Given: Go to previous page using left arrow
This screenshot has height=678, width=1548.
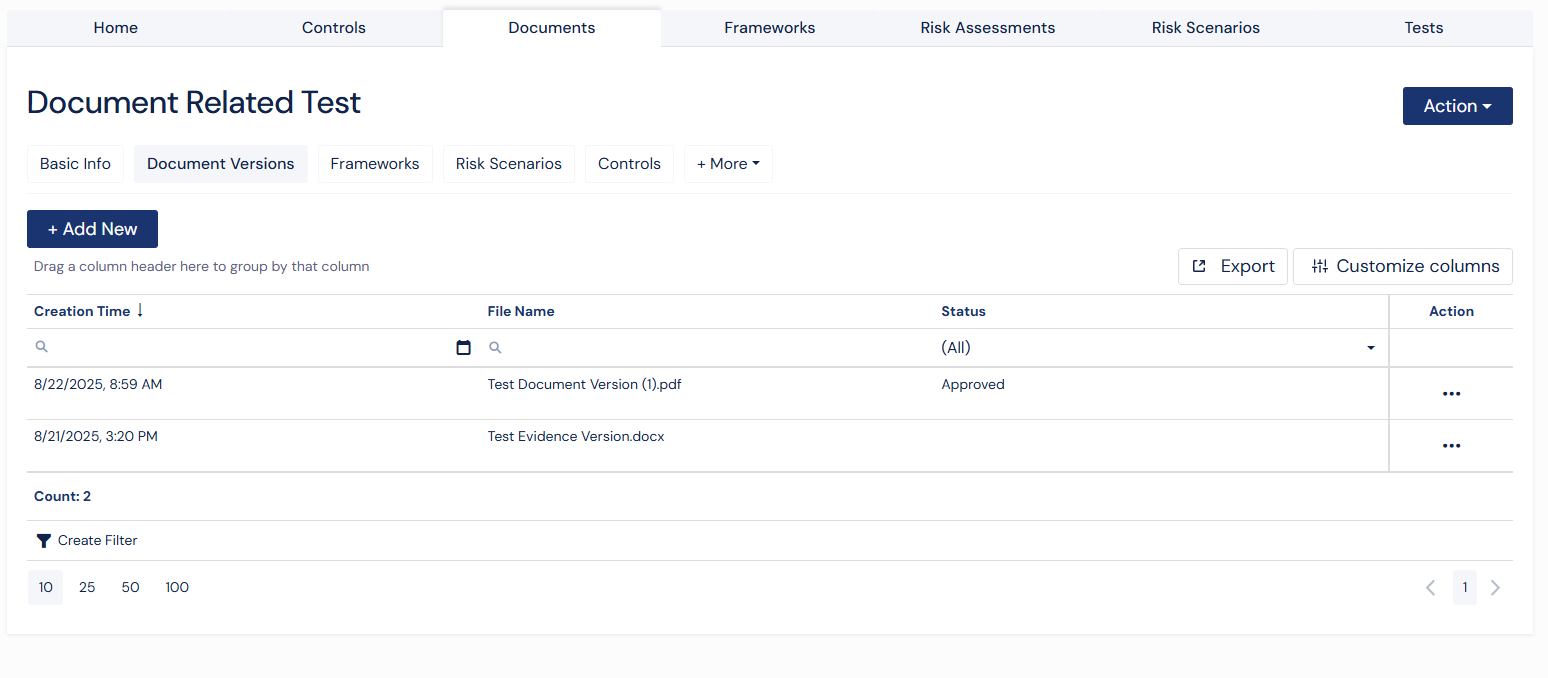Looking at the screenshot, I should pos(1430,588).
